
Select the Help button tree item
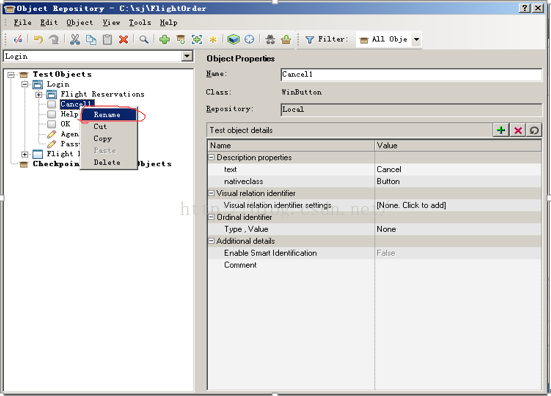point(69,114)
